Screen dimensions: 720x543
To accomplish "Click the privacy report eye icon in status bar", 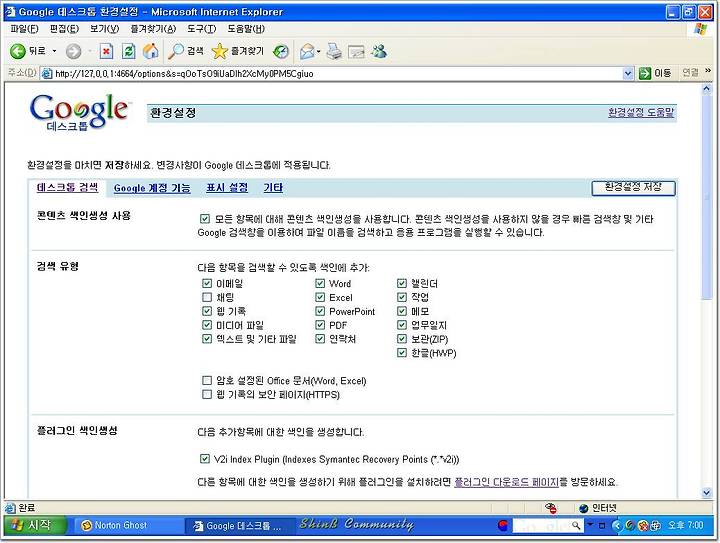I will click(x=551, y=508).
